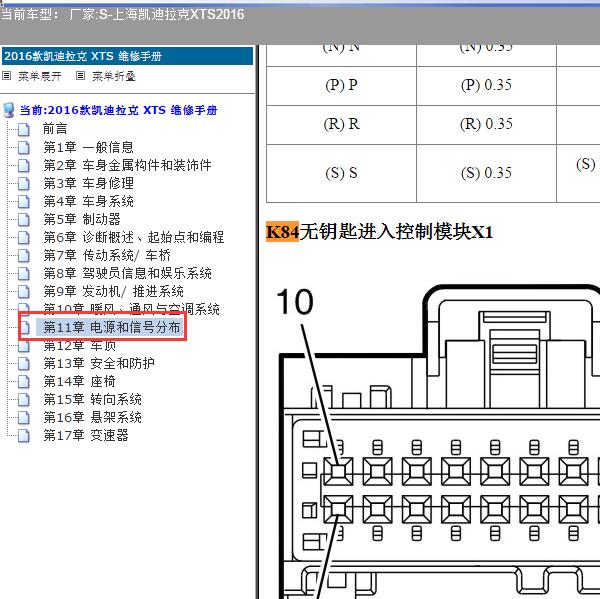
Task: Open 第8章 驾驶员信息和娱乐系统
Action: [x=127, y=273]
